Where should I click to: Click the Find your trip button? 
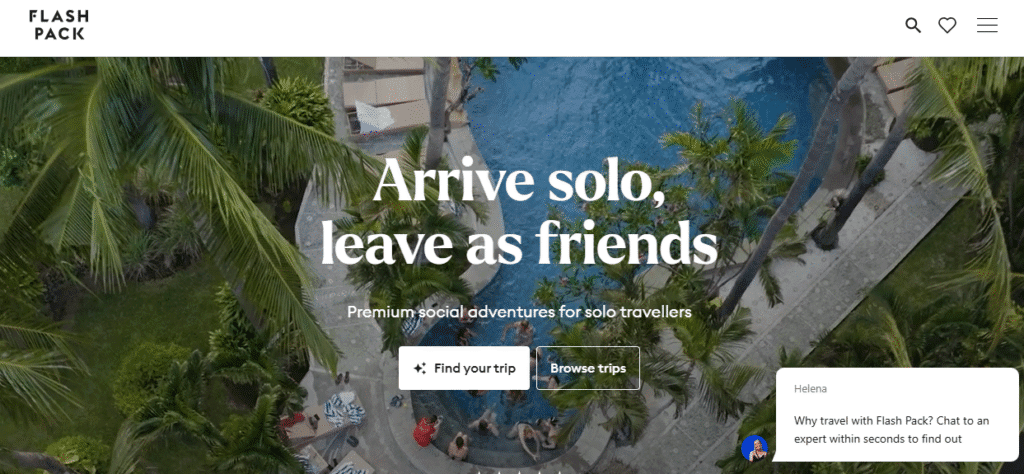464,368
